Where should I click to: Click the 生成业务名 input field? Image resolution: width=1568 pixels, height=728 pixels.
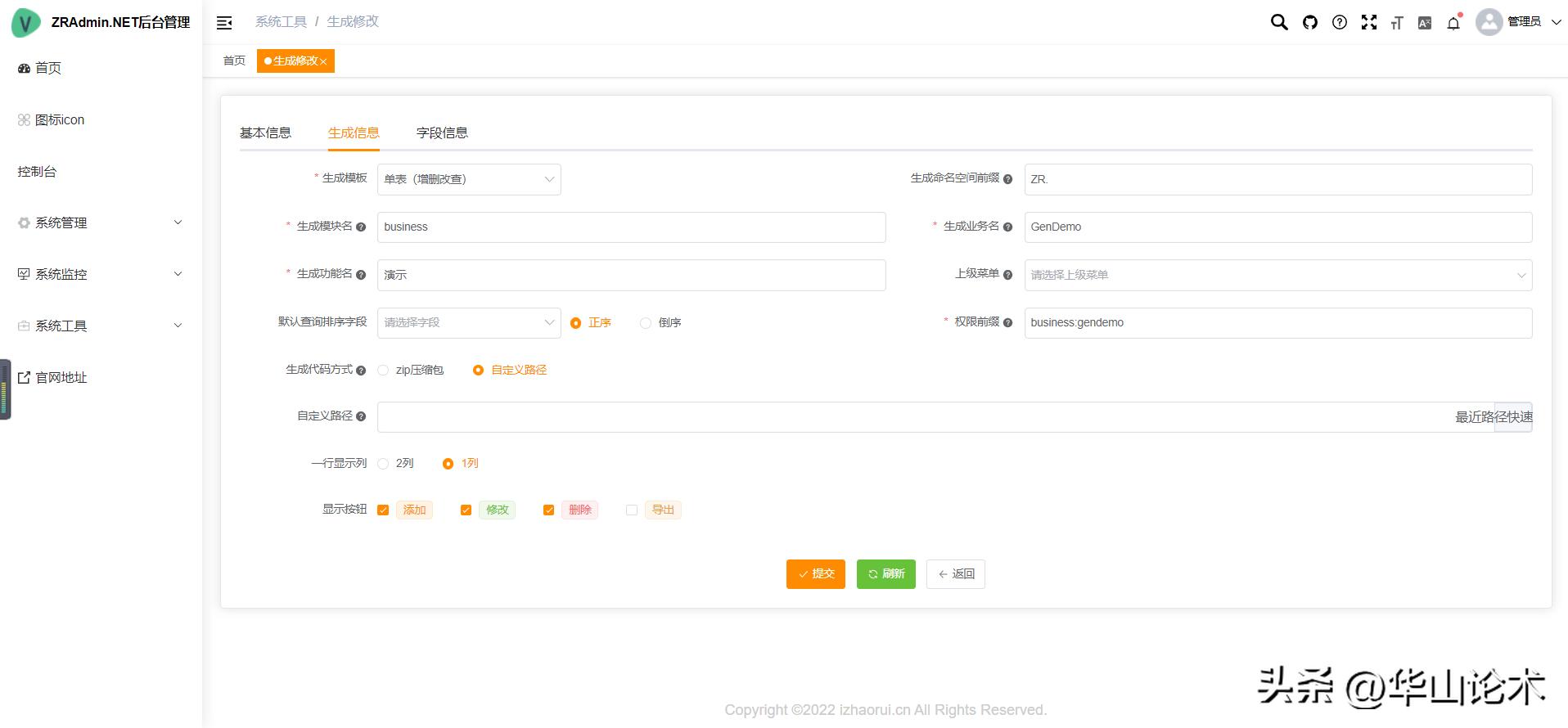click(x=1278, y=227)
